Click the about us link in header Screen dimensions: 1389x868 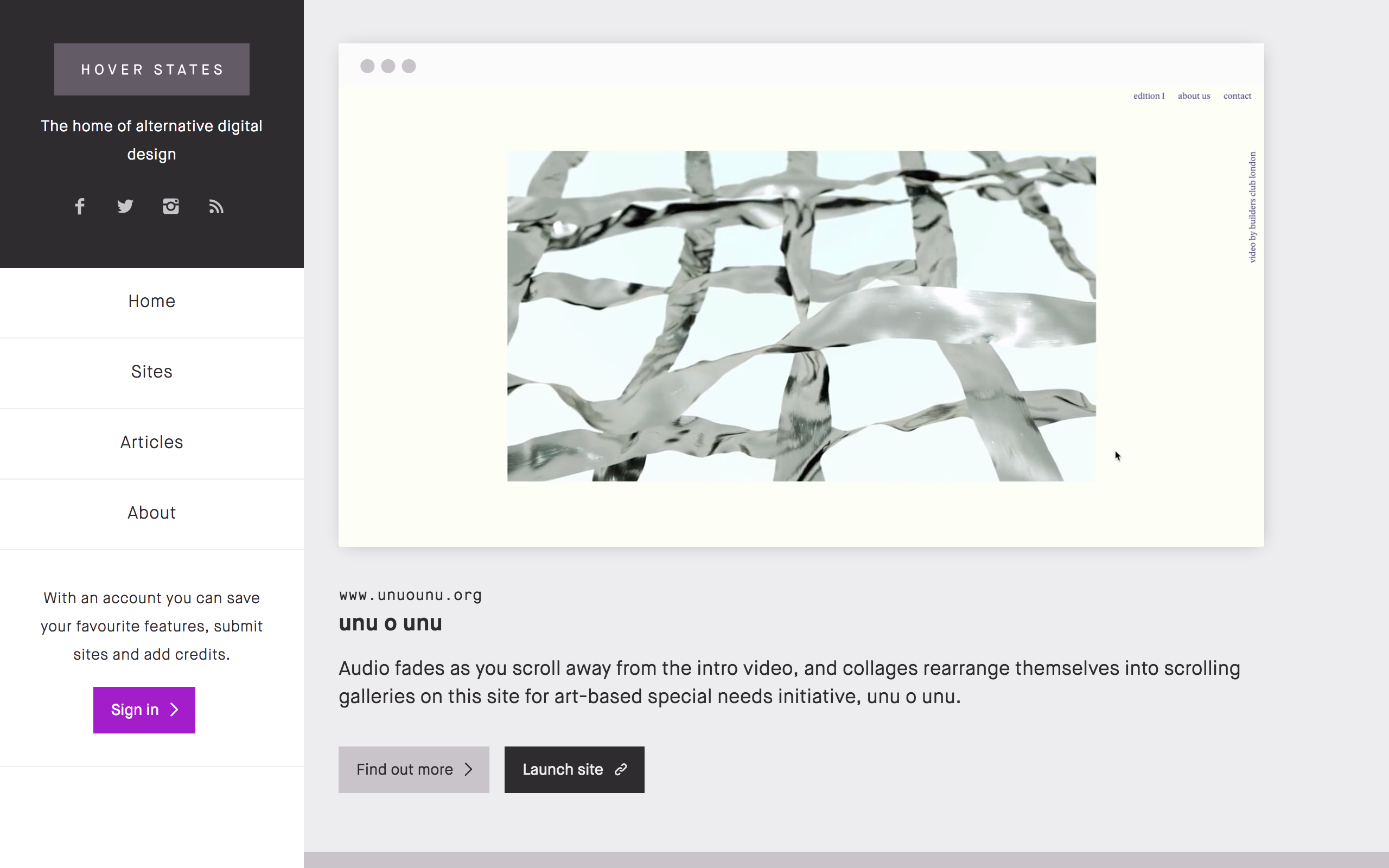point(1194,95)
